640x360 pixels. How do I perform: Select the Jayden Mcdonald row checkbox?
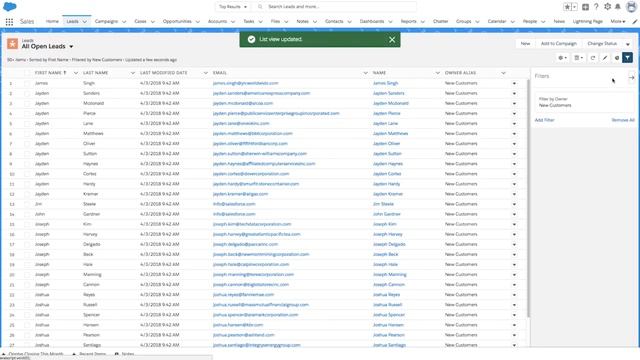27,104
